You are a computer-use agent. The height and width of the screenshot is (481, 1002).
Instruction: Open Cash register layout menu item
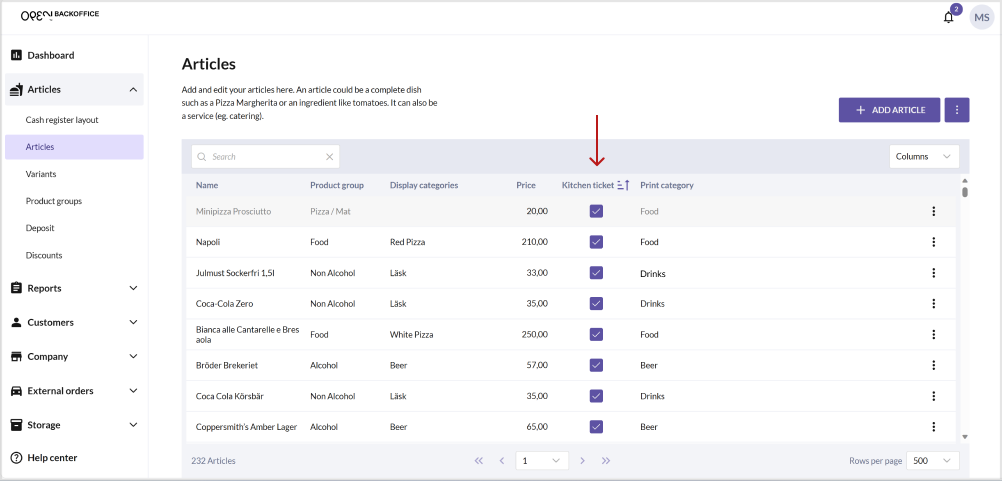coord(62,120)
